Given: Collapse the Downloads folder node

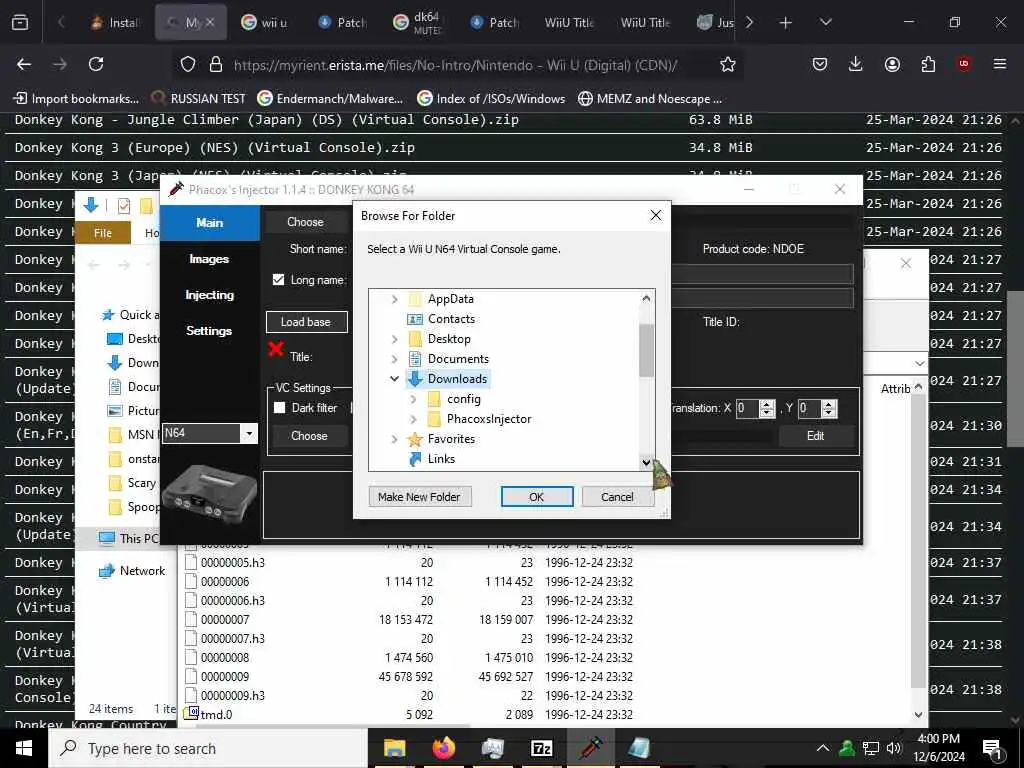Looking at the screenshot, I should click(x=394, y=379).
